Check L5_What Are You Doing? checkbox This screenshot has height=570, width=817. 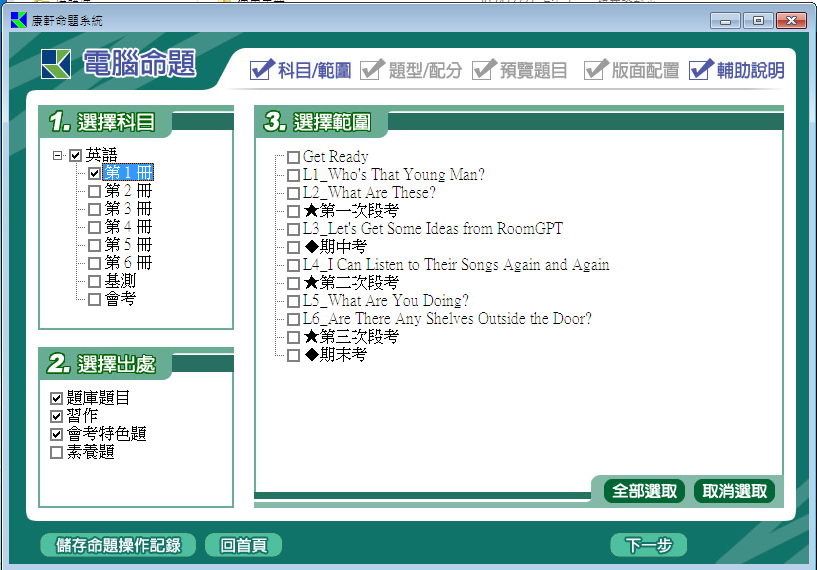pos(293,301)
